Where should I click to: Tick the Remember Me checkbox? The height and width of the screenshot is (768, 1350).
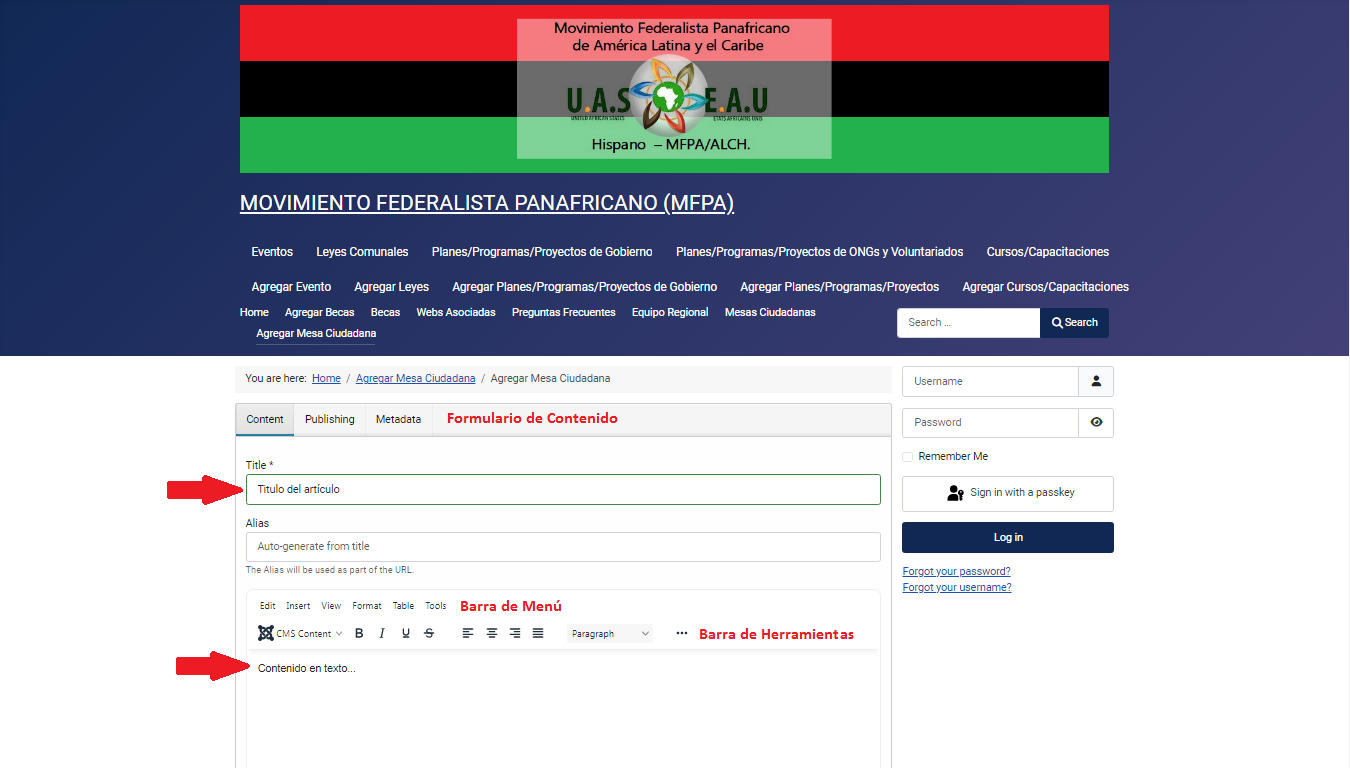908,457
